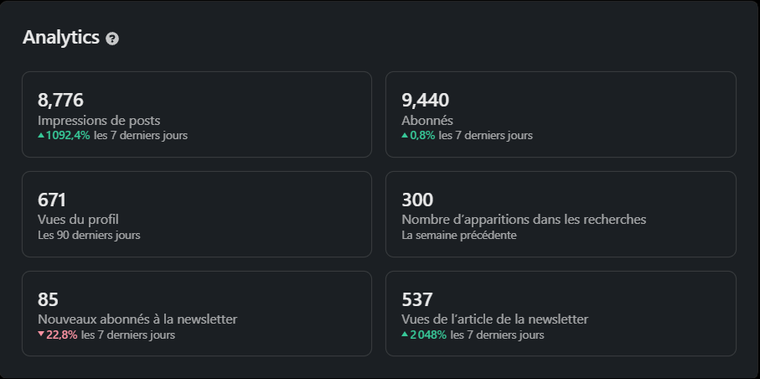Click the 671 profile views number

51,200
